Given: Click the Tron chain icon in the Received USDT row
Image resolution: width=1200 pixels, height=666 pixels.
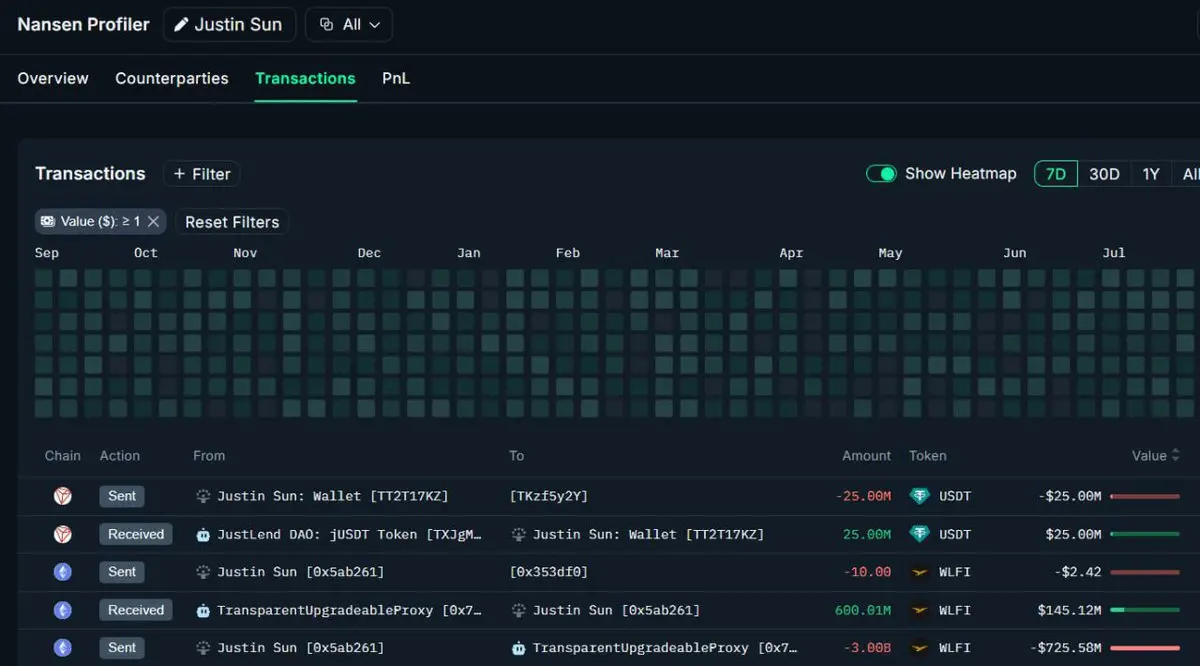Looking at the screenshot, I should point(62,534).
